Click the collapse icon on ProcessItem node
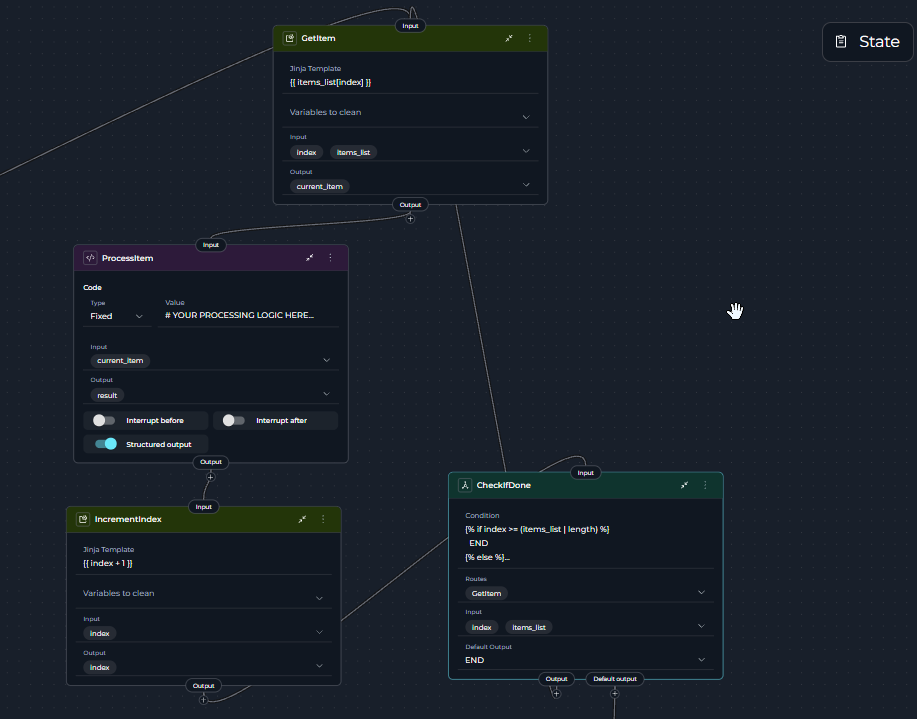This screenshot has width=917, height=719. click(310, 258)
